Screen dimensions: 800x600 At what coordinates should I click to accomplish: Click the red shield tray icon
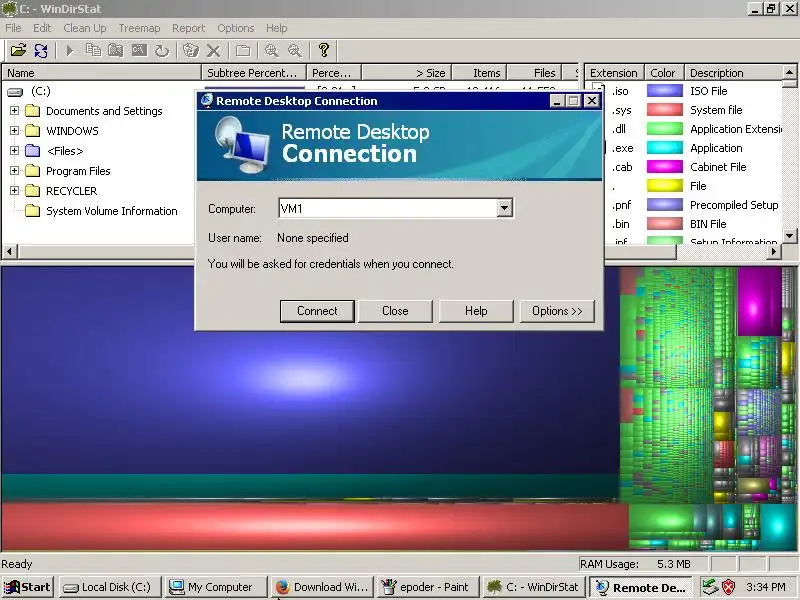729,587
